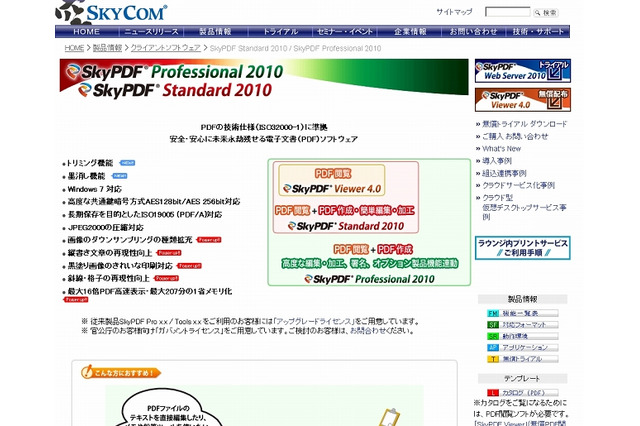Click the FM 機能一覧表 button
Image resolution: width=640 pixels, height=426 pixels.
click(523, 313)
